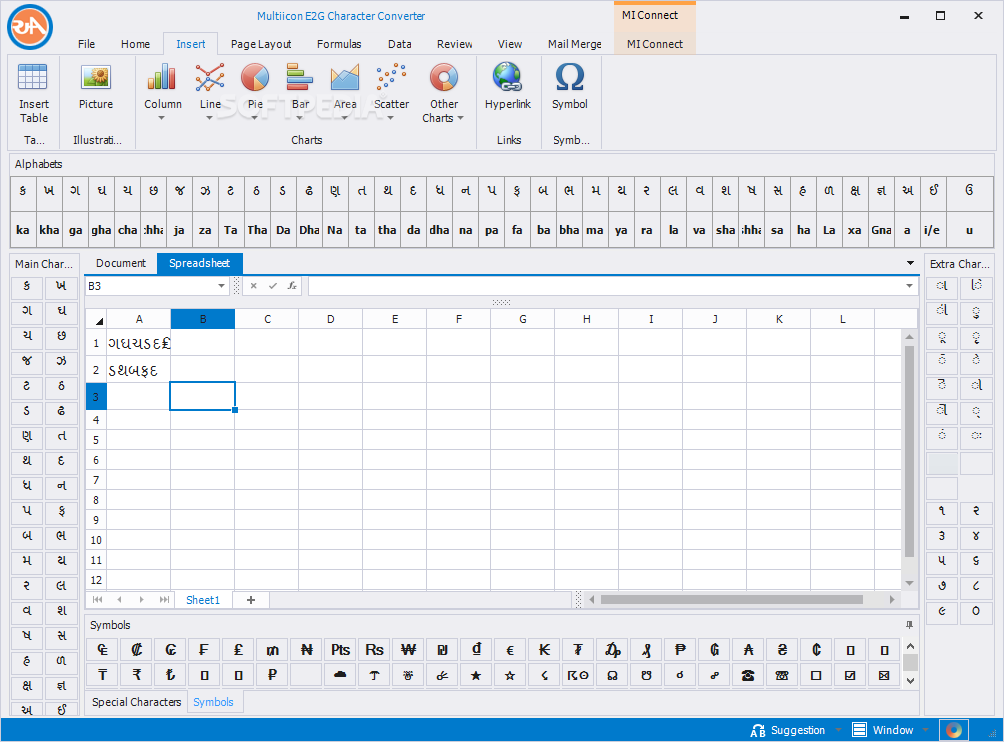
Task: Click the horizontal spreadsheet scrollbar
Action: coord(731,600)
